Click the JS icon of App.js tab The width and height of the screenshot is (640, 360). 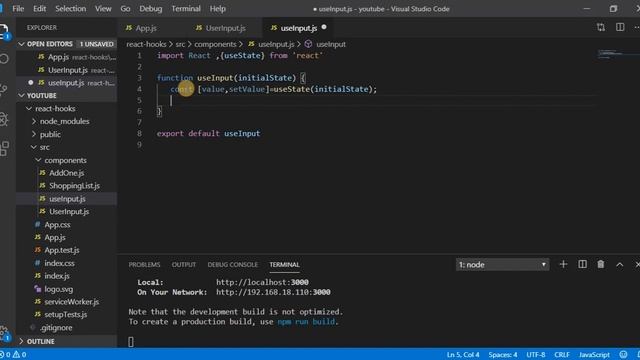click(129, 28)
